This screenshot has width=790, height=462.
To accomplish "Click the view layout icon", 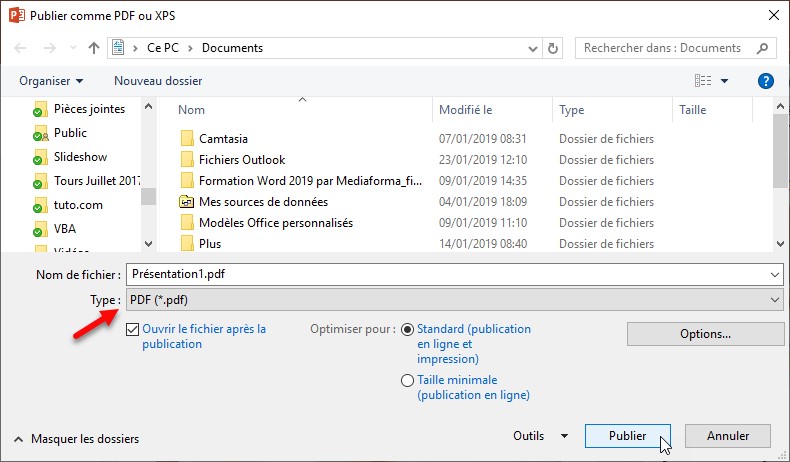I will point(703,81).
